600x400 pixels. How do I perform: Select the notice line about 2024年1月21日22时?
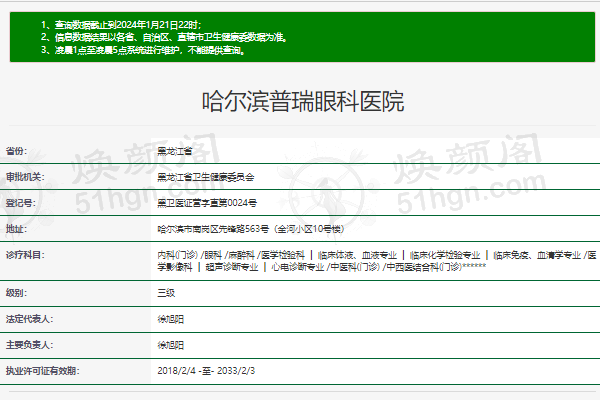coord(121,25)
